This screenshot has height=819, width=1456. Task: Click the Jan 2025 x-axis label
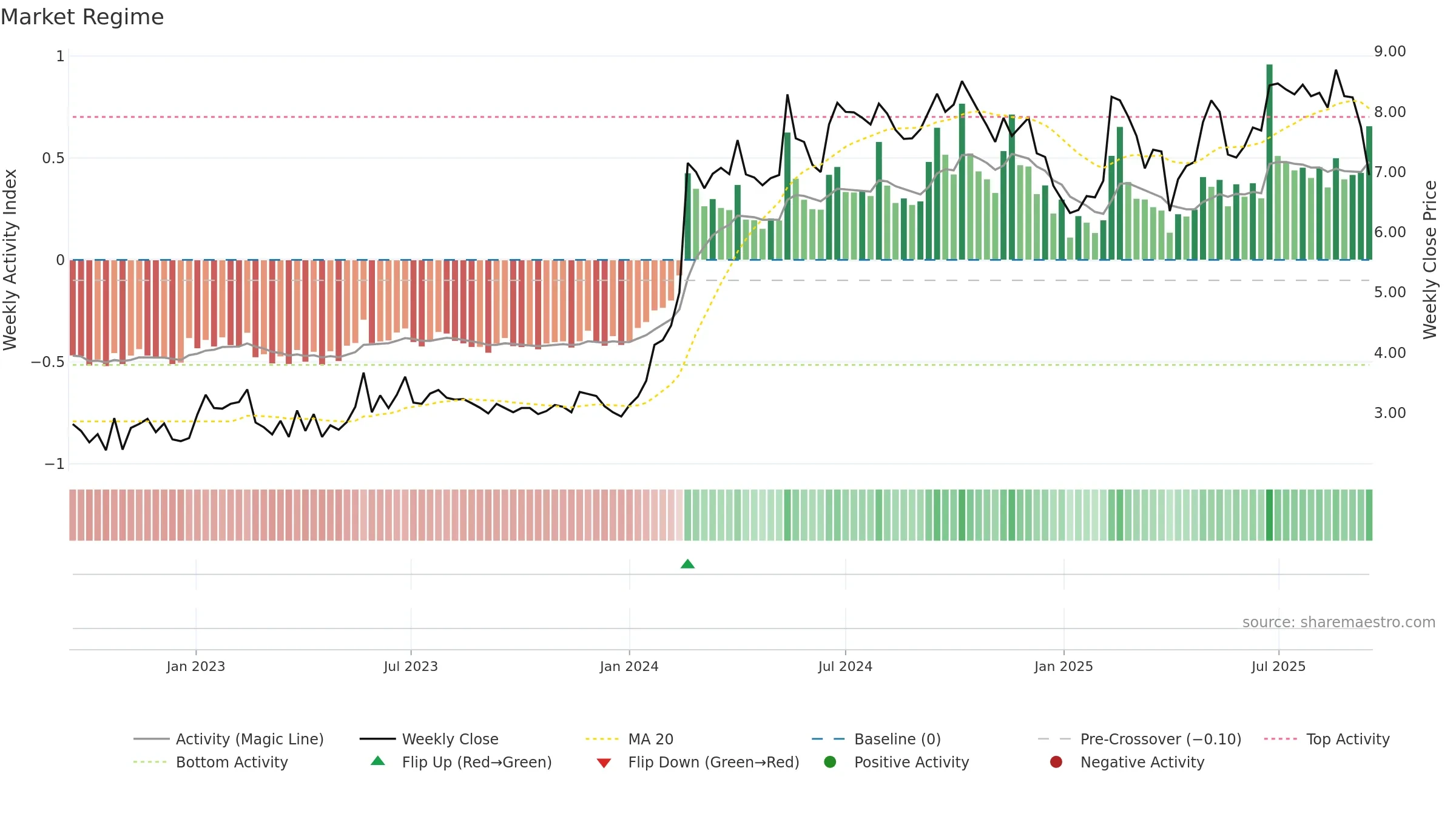point(1063,666)
